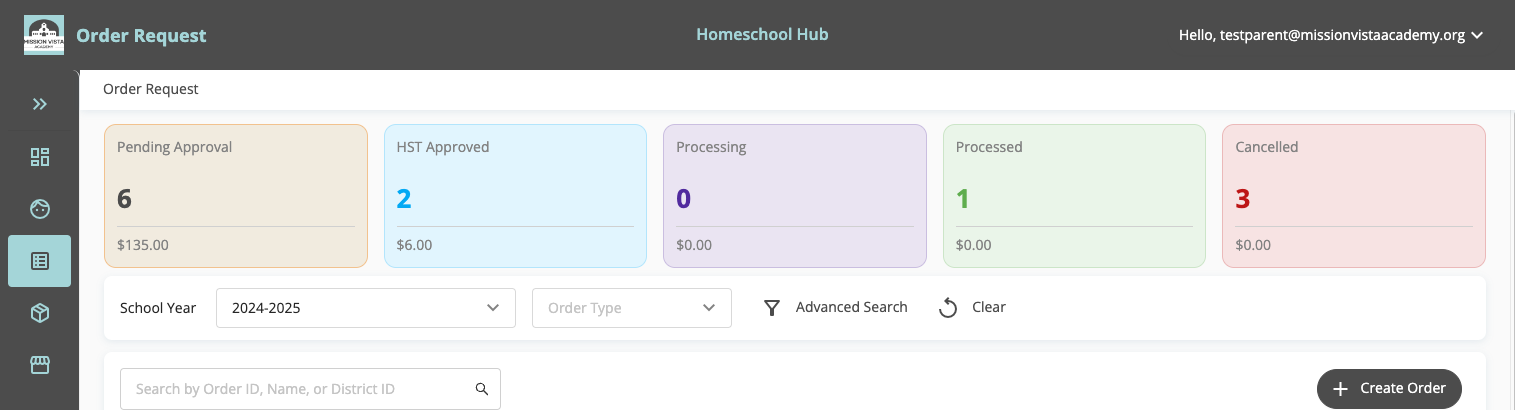Image resolution: width=1515 pixels, height=410 pixels.
Task: Click the Processing count 0
Action: click(x=684, y=199)
